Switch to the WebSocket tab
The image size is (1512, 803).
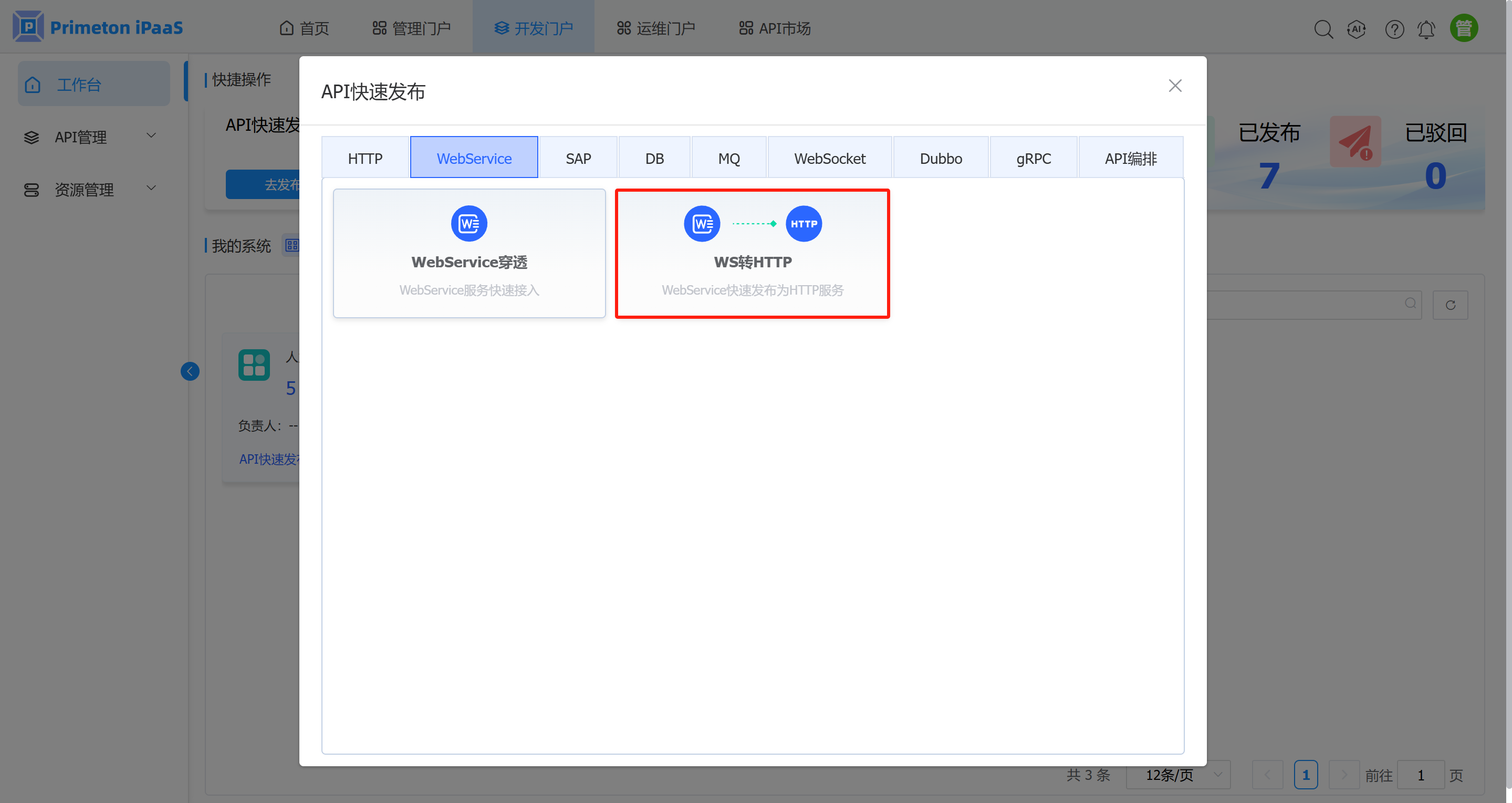click(x=829, y=158)
